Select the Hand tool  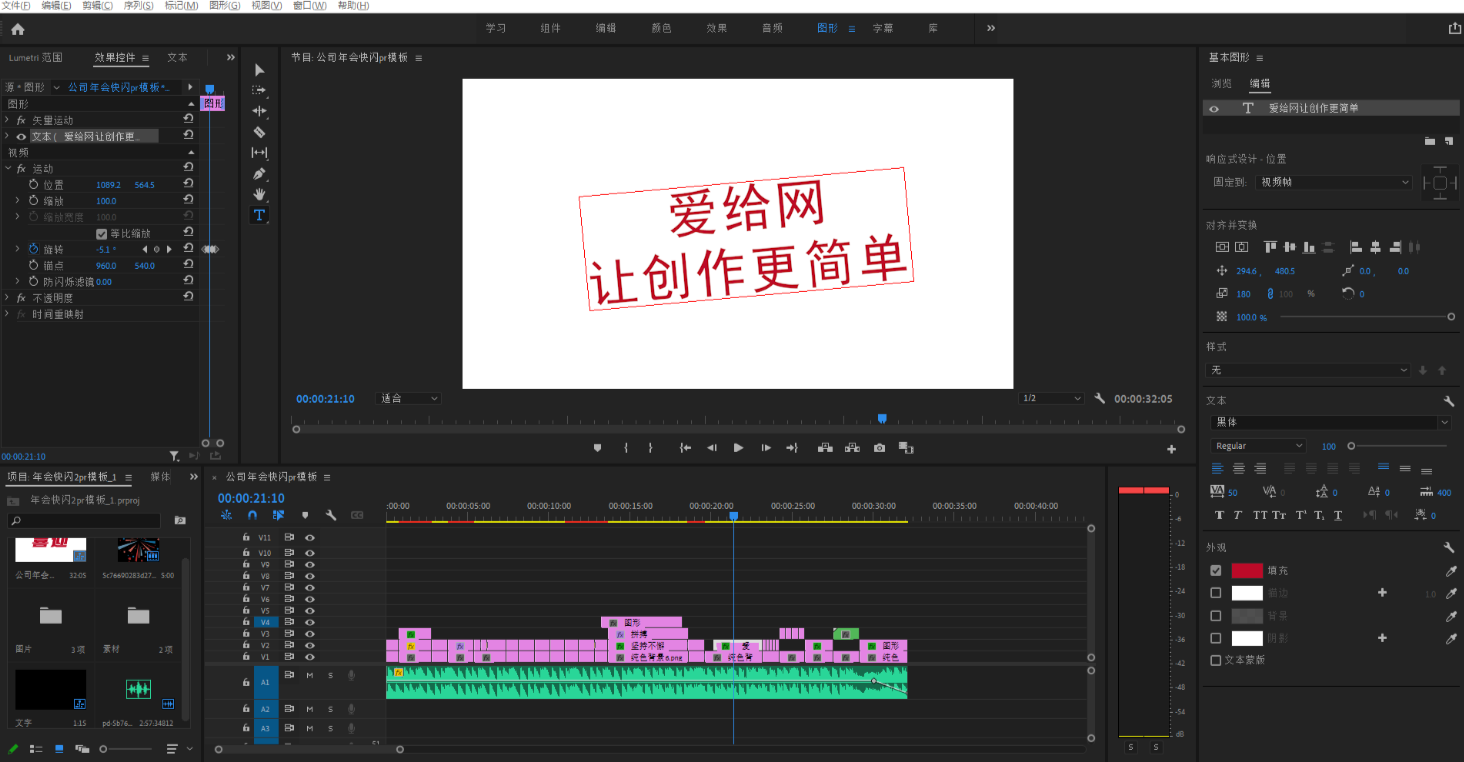click(259, 194)
